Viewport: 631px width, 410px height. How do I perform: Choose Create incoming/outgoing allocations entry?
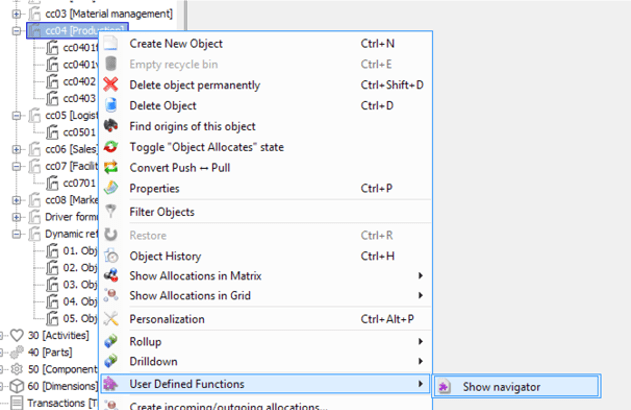266,405
